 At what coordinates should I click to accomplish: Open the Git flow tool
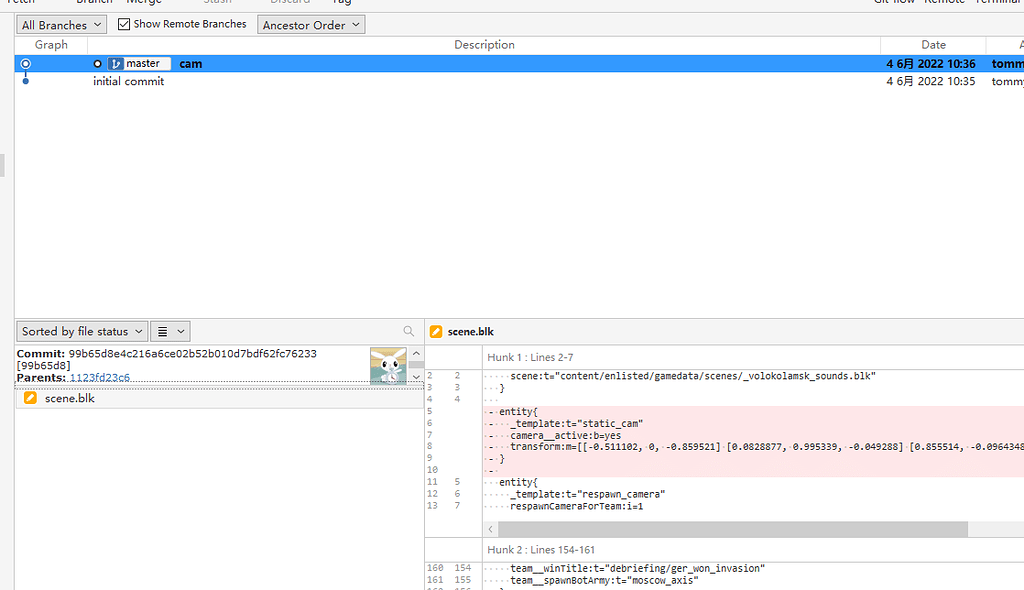(x=893, y=3)
